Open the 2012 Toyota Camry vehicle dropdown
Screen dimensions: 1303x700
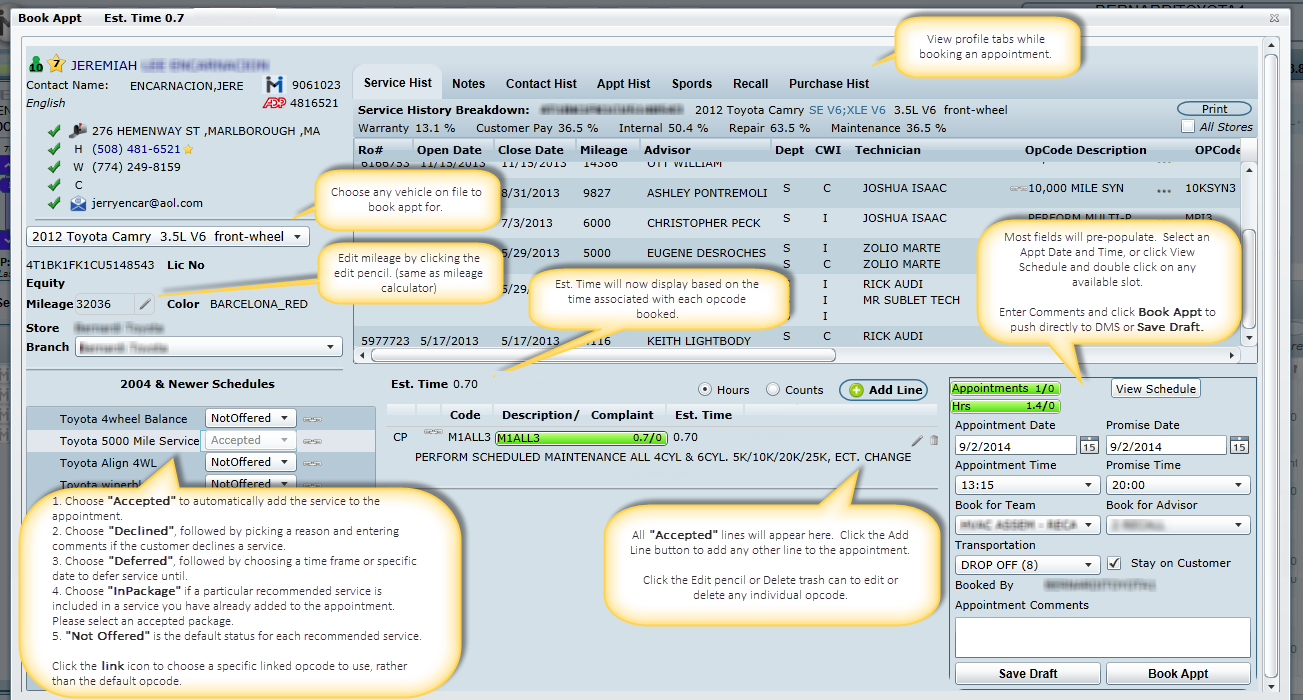[168, 237]
